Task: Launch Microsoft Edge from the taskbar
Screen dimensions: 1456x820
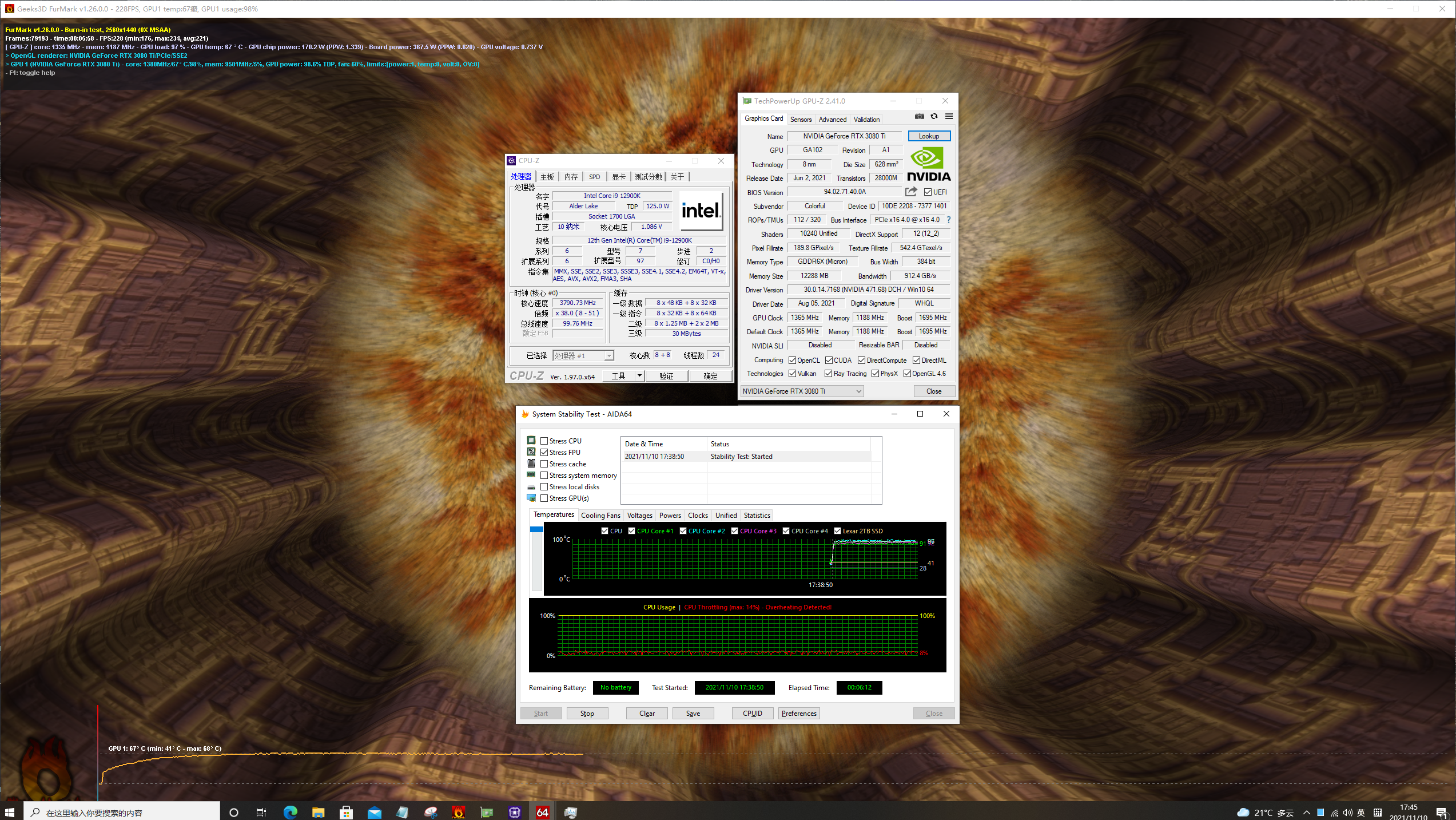Action: tap(290, 812)
